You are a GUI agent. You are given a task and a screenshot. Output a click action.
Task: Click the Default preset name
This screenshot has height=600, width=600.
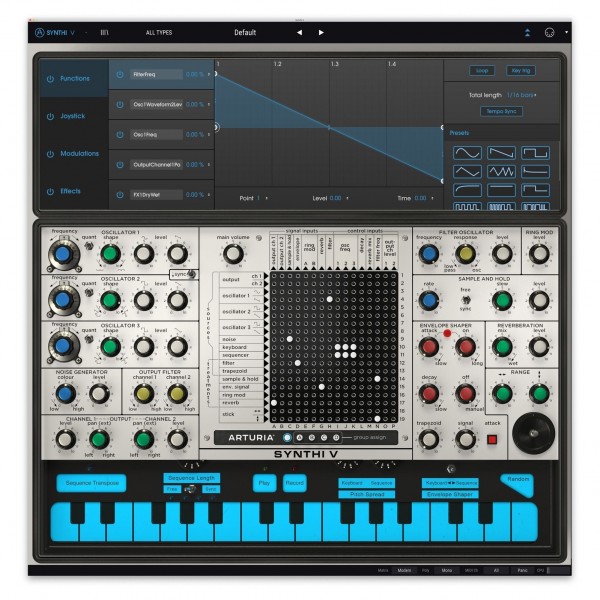coord(245,33)
